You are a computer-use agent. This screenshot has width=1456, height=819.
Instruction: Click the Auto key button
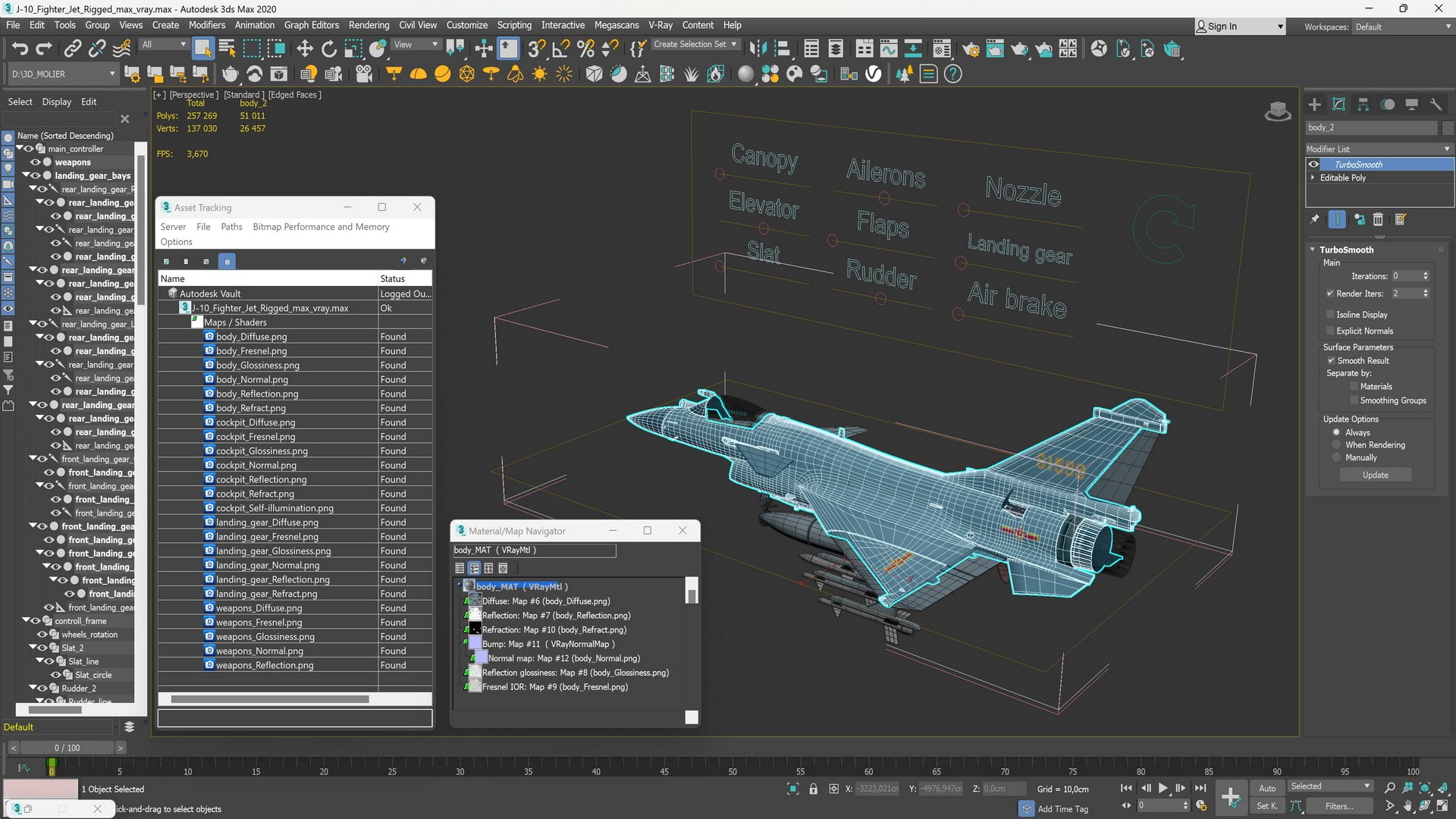[x=1267, y=789]
